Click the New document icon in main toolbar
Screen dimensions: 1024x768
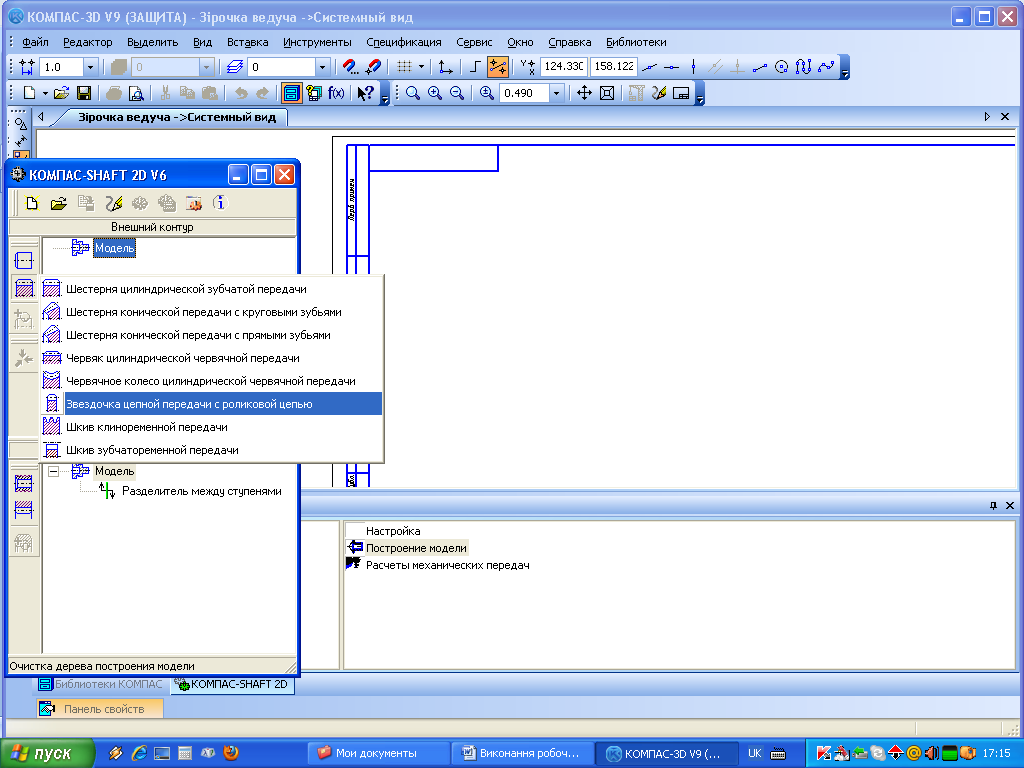click(x=29, y=93)
